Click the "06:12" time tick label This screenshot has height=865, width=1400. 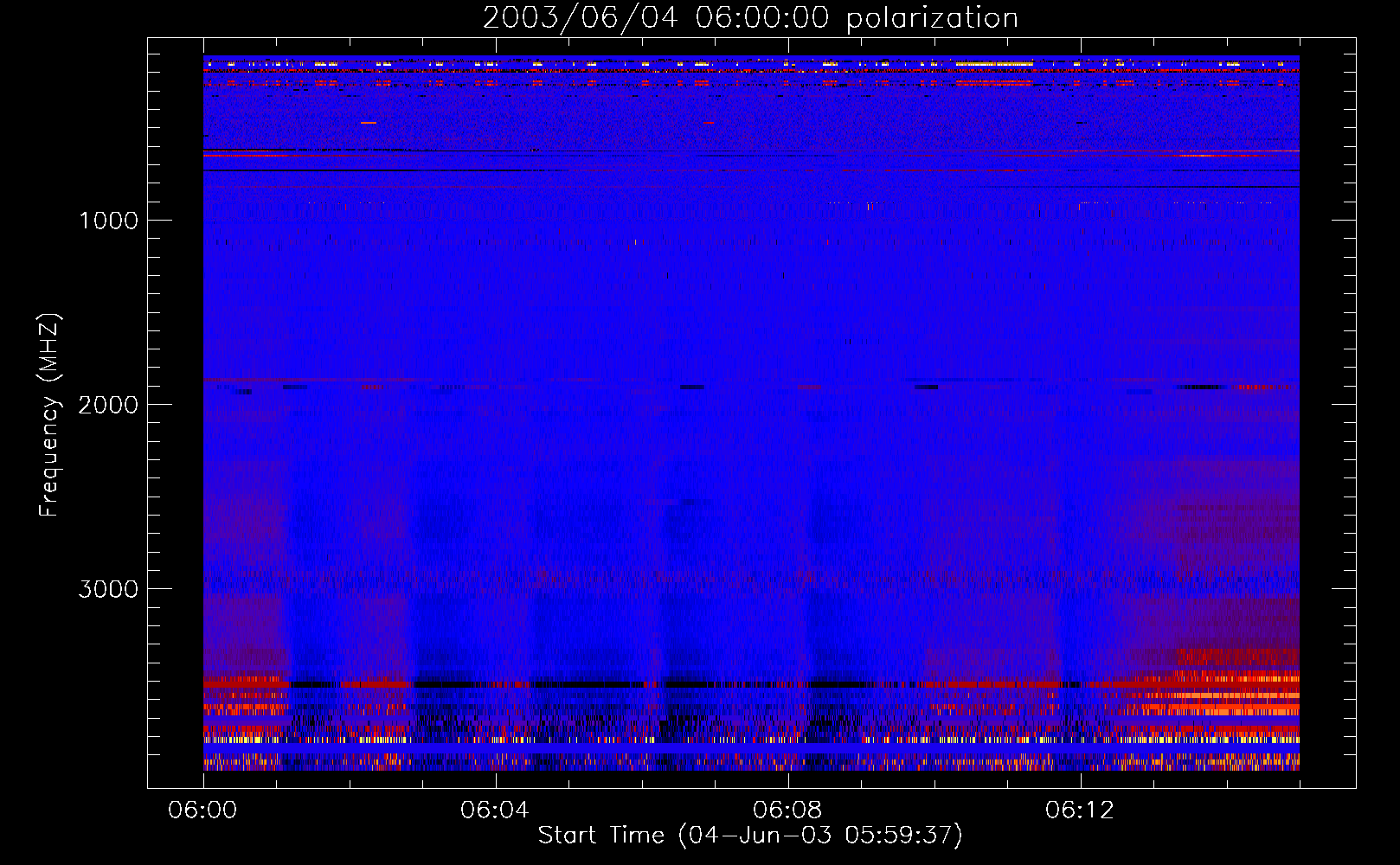[x=1079, y=811]
